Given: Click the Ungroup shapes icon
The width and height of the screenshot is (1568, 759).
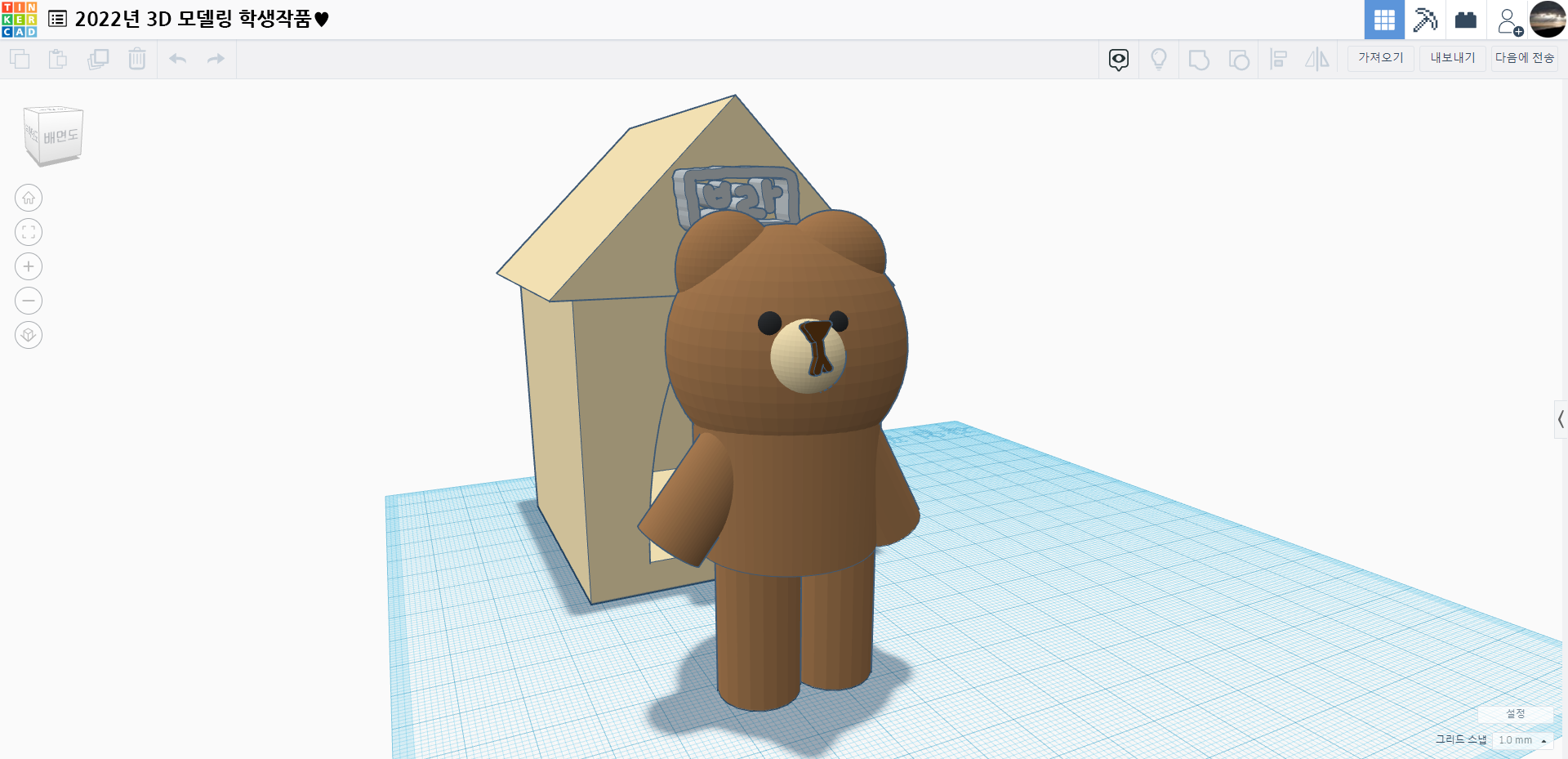Looking at the screenshot, I should tap(1239, 60).
